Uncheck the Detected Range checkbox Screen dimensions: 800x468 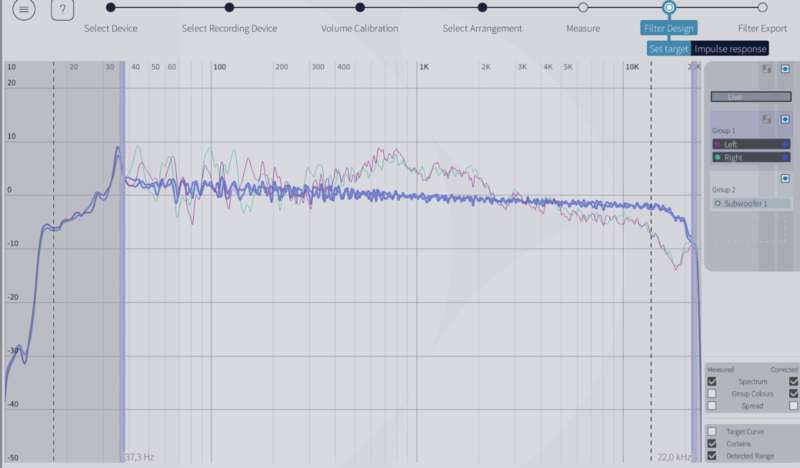pos(712,455)
